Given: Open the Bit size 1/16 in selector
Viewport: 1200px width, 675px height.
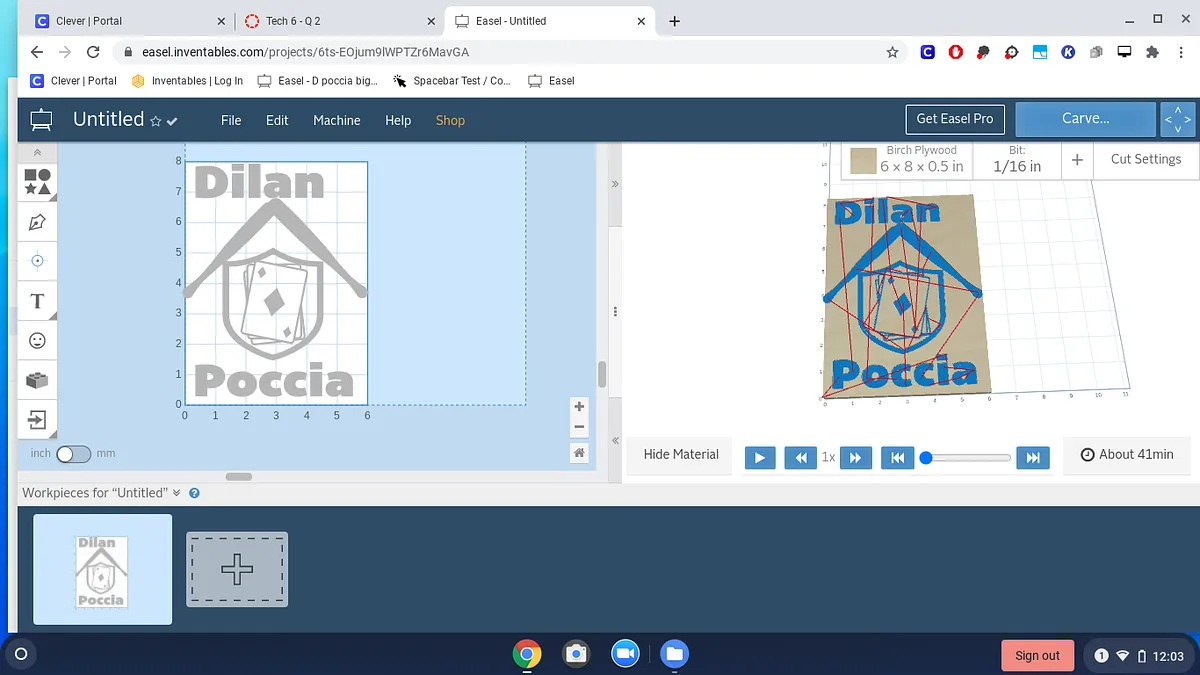Looking at the screenshot, I should 1016,159.
